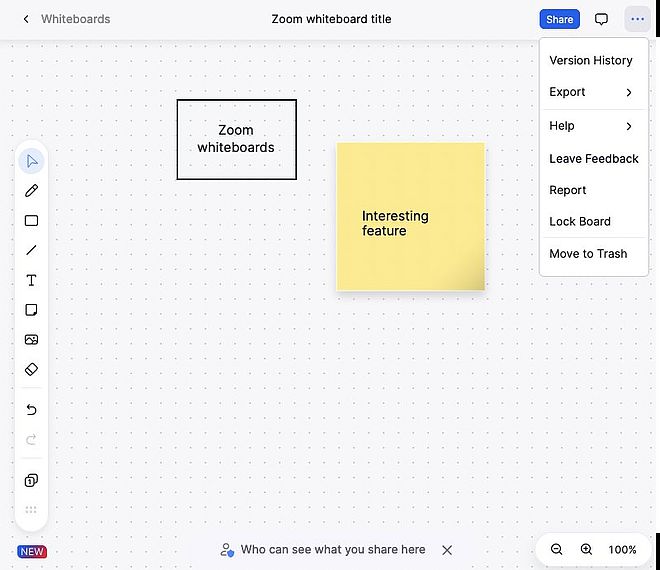Choose Lock Board menu entry
Viewport: 660px width, 570px height.
[593, 221]
